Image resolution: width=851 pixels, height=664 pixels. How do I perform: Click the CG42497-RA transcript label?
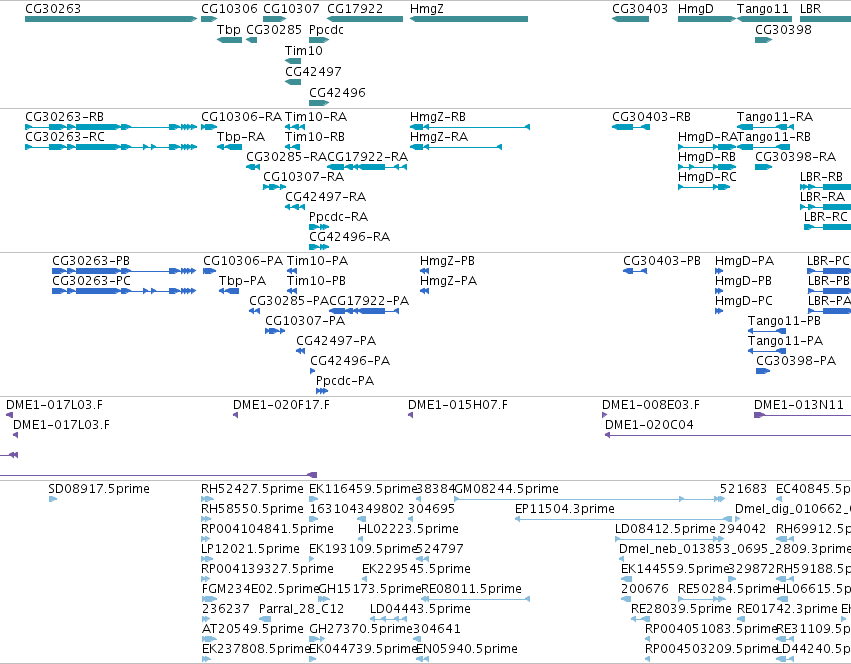point(326,197)
